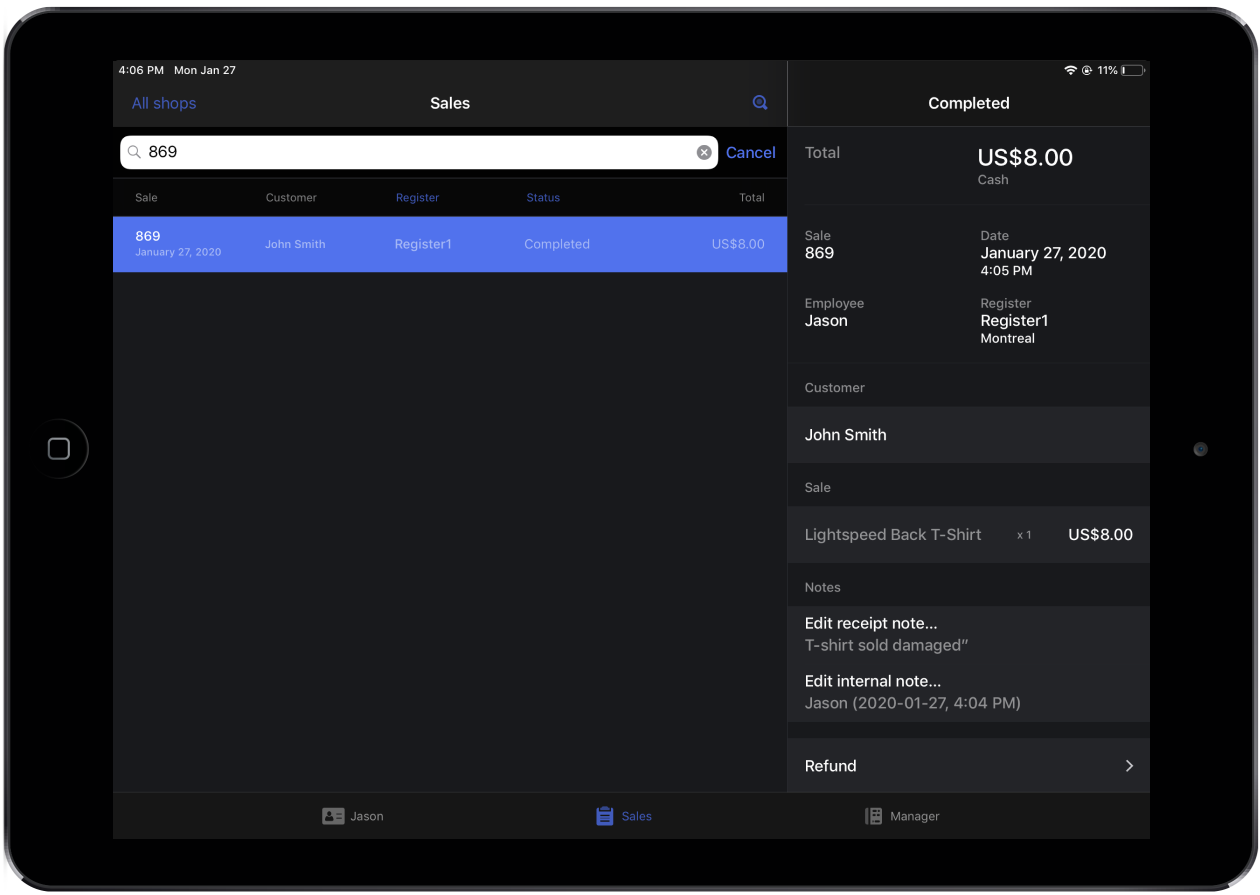Screen dimensions: 1260x895
Task: Click the 4:06 PM clock in status bar
Action: 141,71
